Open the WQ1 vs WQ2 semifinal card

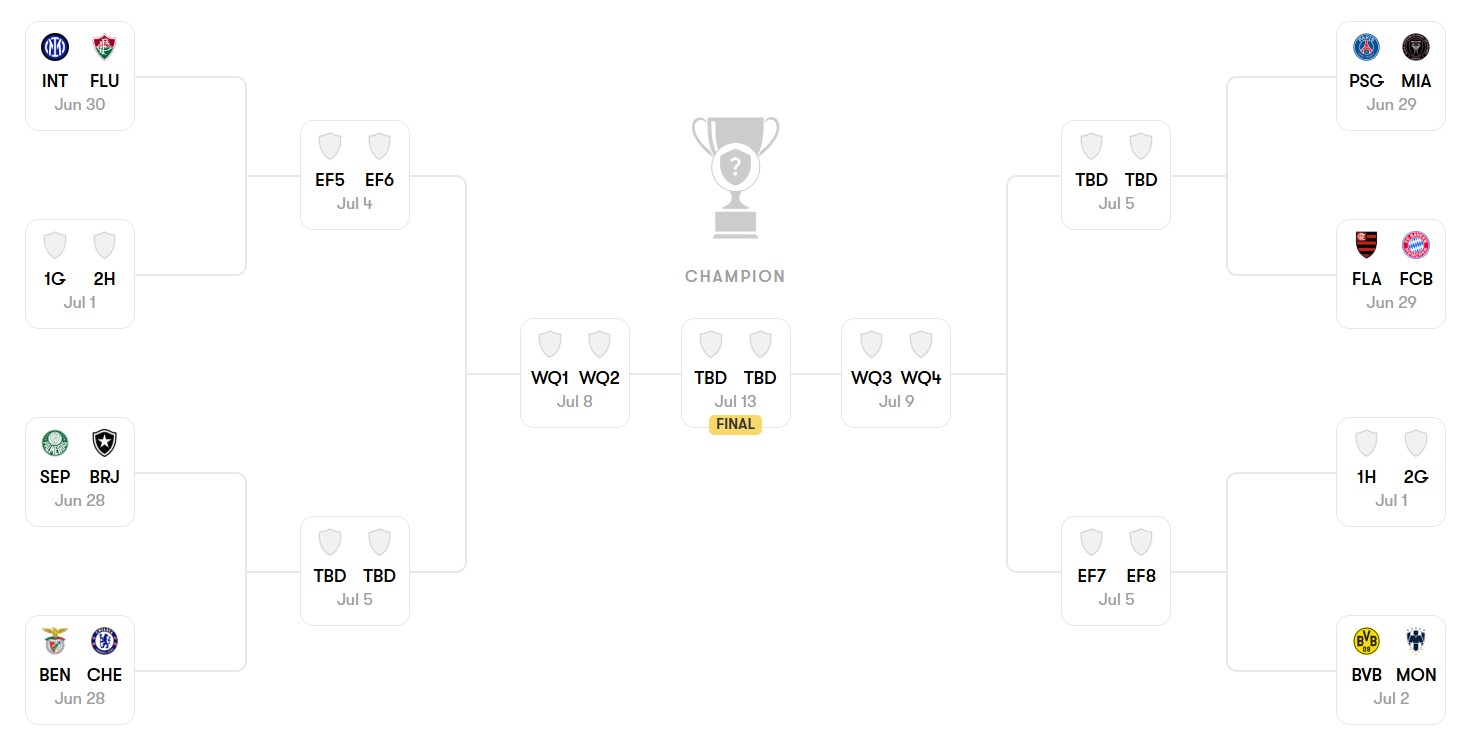click(575, 373)
